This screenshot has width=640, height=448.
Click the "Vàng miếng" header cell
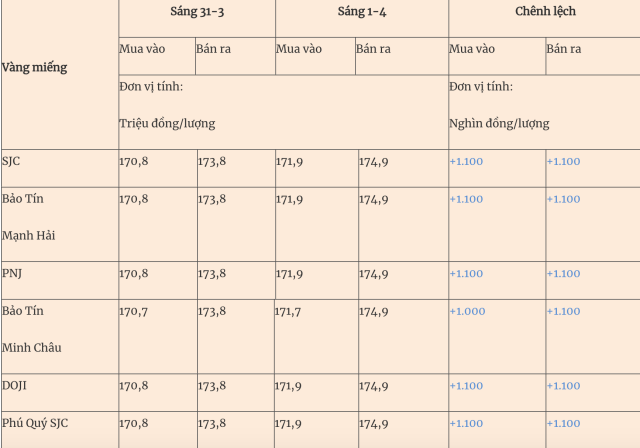coord(35,68)
